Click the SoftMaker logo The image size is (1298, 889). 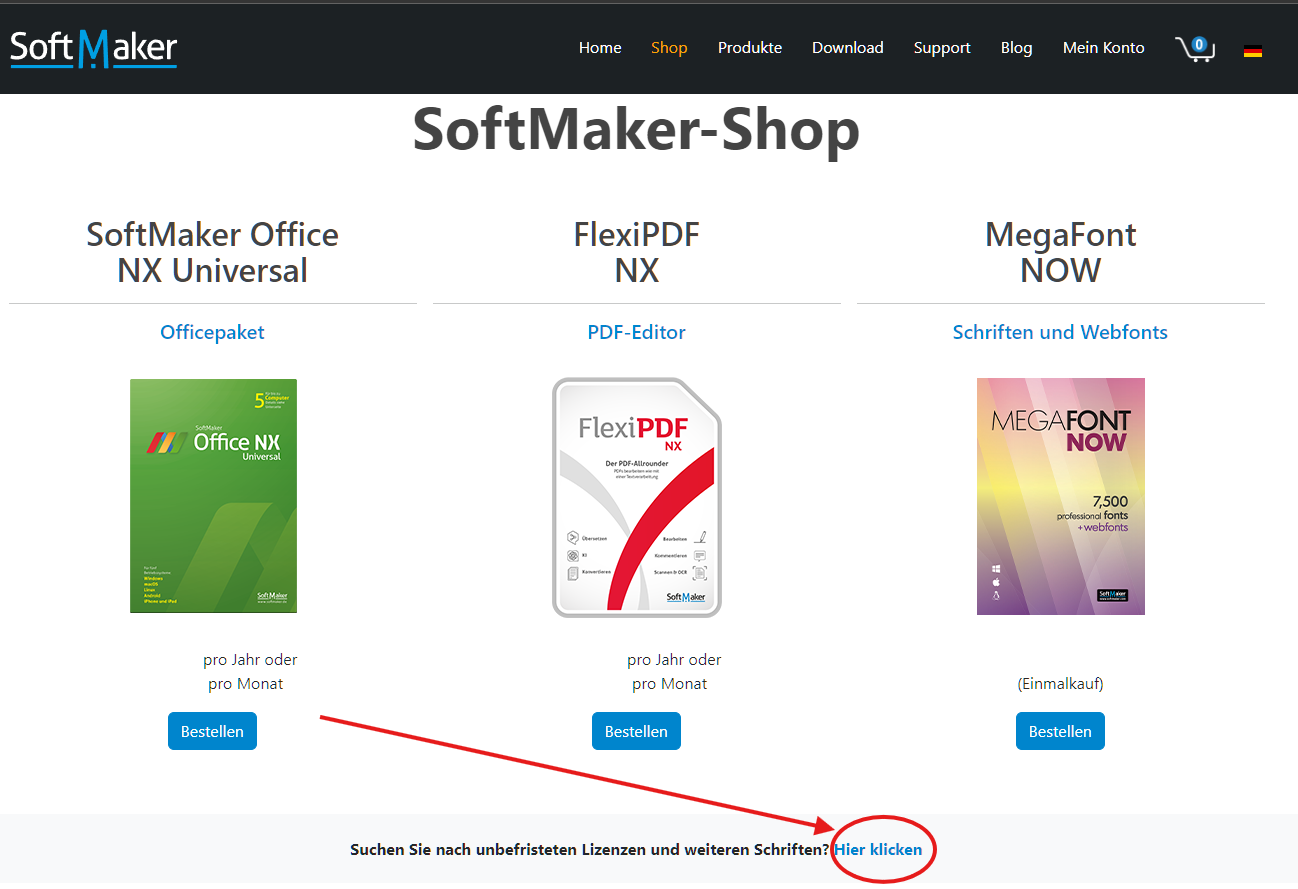click(x=94, y=48)
